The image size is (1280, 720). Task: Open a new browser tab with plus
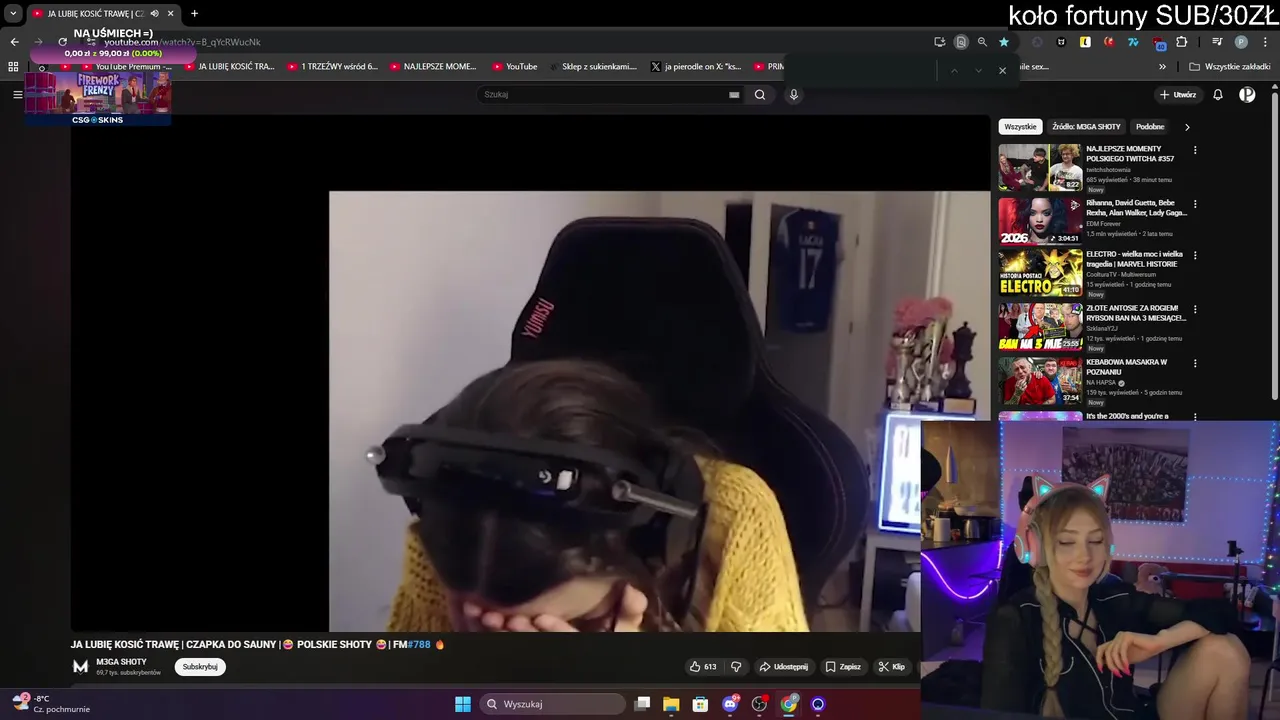(x=194, y=13)
